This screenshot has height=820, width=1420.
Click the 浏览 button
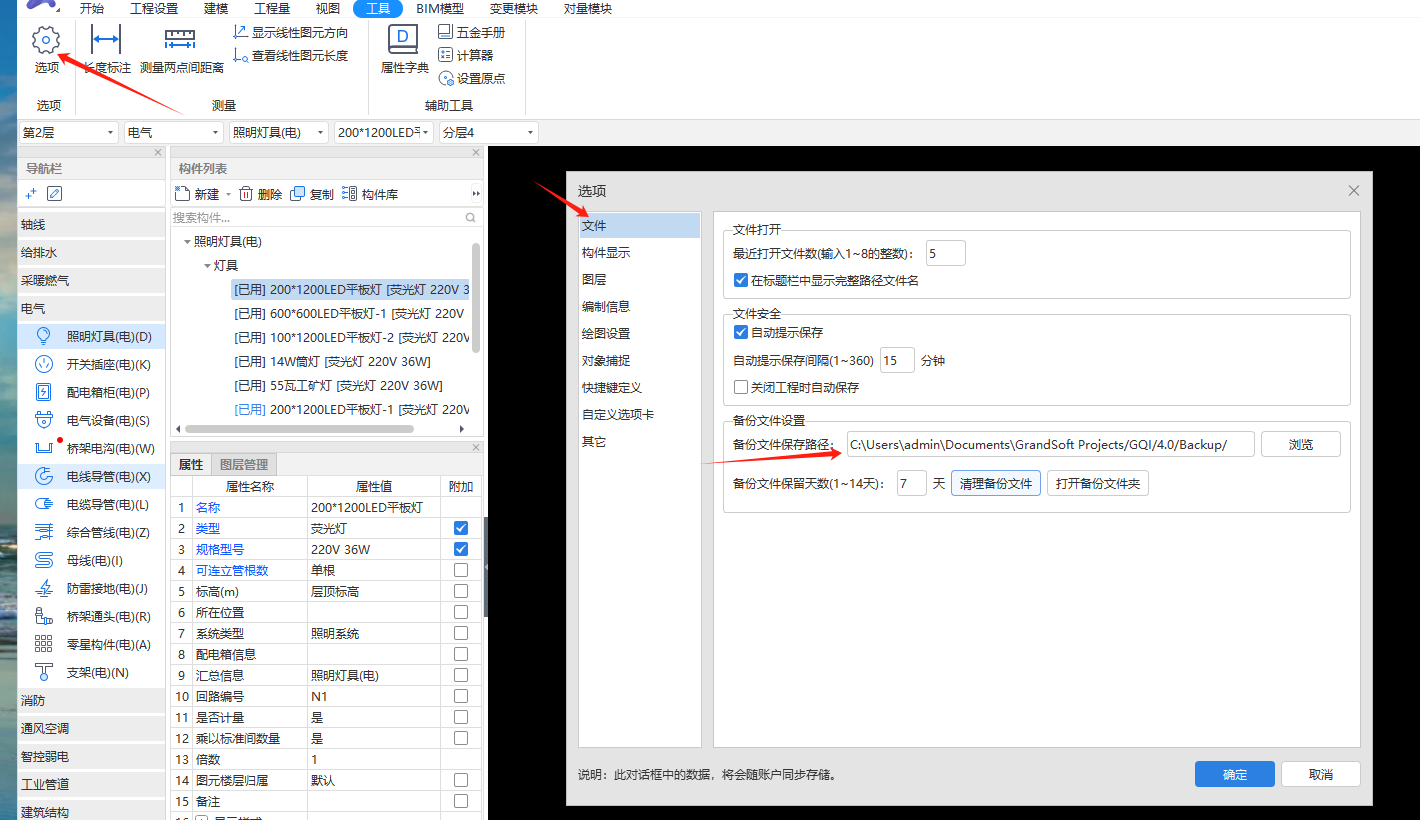[1301, 444]
